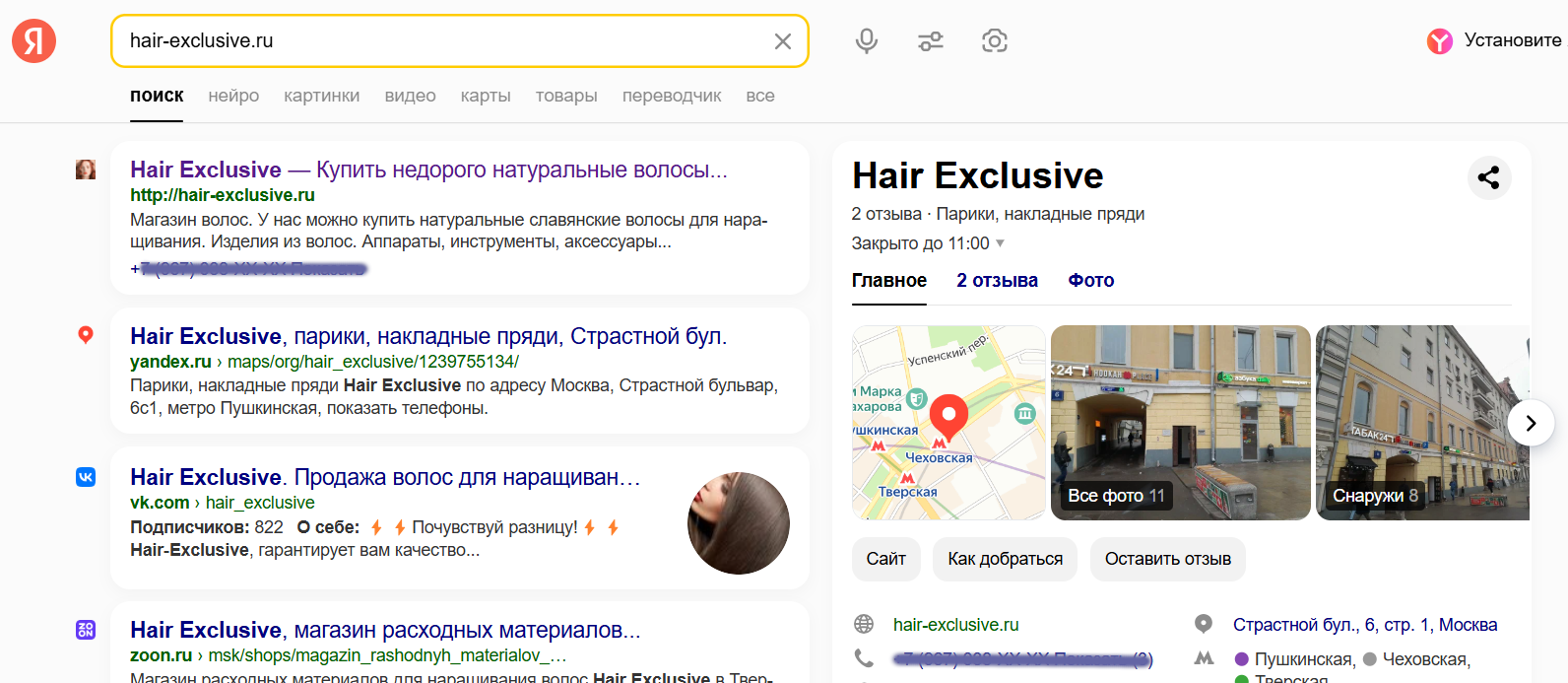Click the red map pin result icon
1568x683 pixels.
pyautogui.click(x=86, y=336)
